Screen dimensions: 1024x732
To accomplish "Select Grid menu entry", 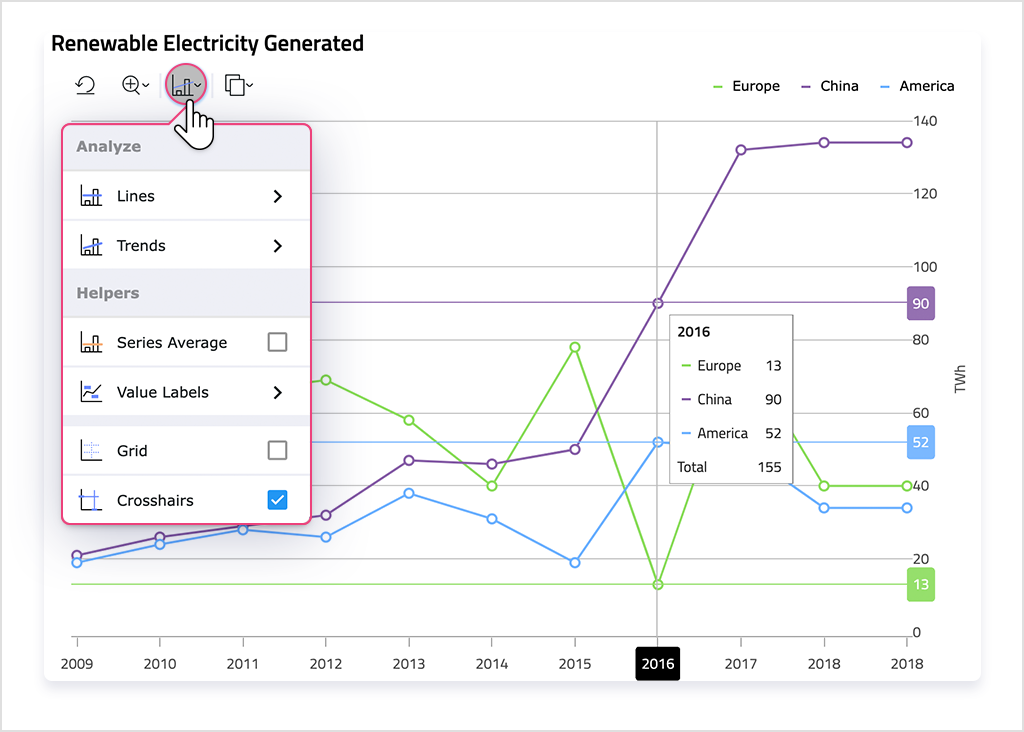I will [186, 451].
